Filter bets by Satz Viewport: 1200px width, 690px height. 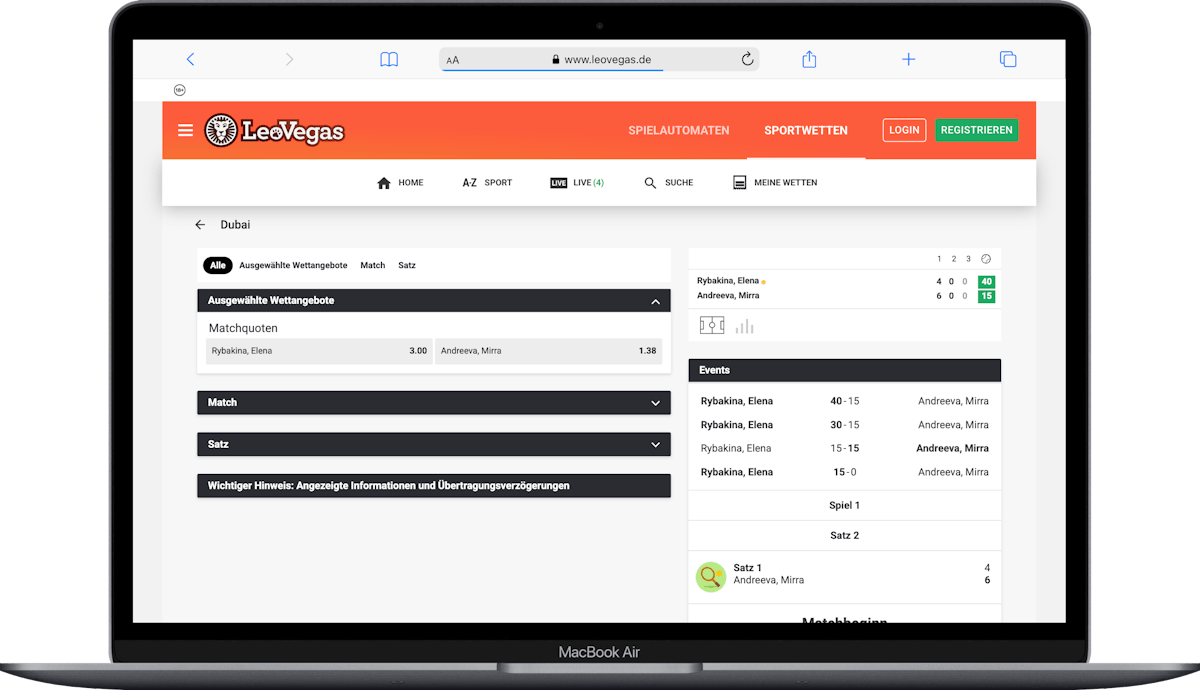coord(407,265)
